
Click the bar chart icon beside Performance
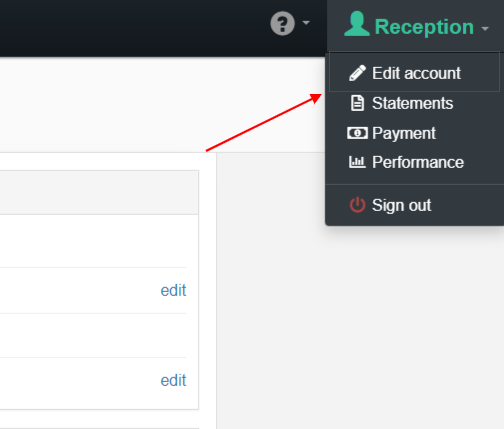point(357,162)
